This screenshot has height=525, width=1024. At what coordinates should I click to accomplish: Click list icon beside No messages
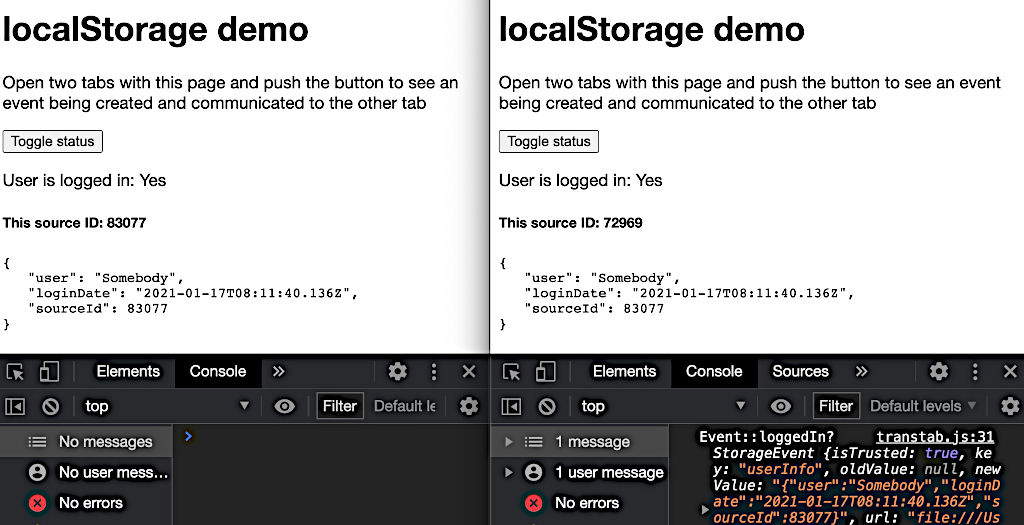click(37, 442)
